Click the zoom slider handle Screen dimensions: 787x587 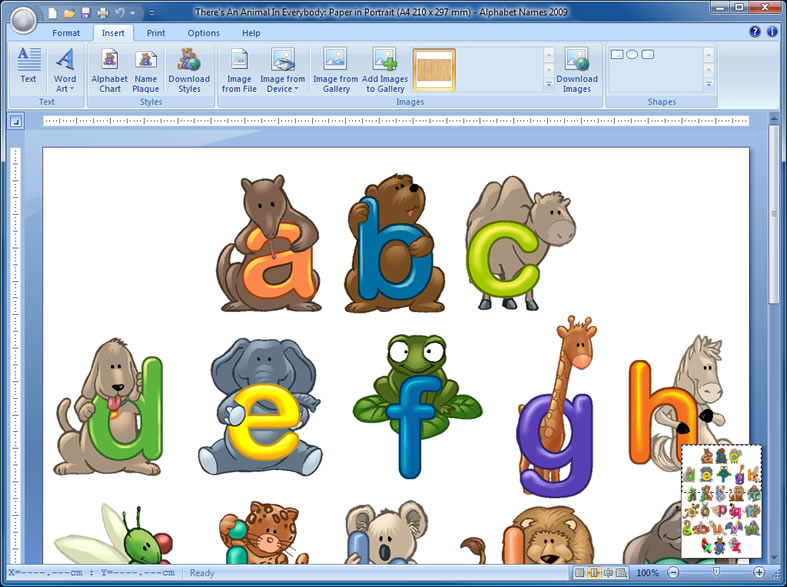[716, 572]
